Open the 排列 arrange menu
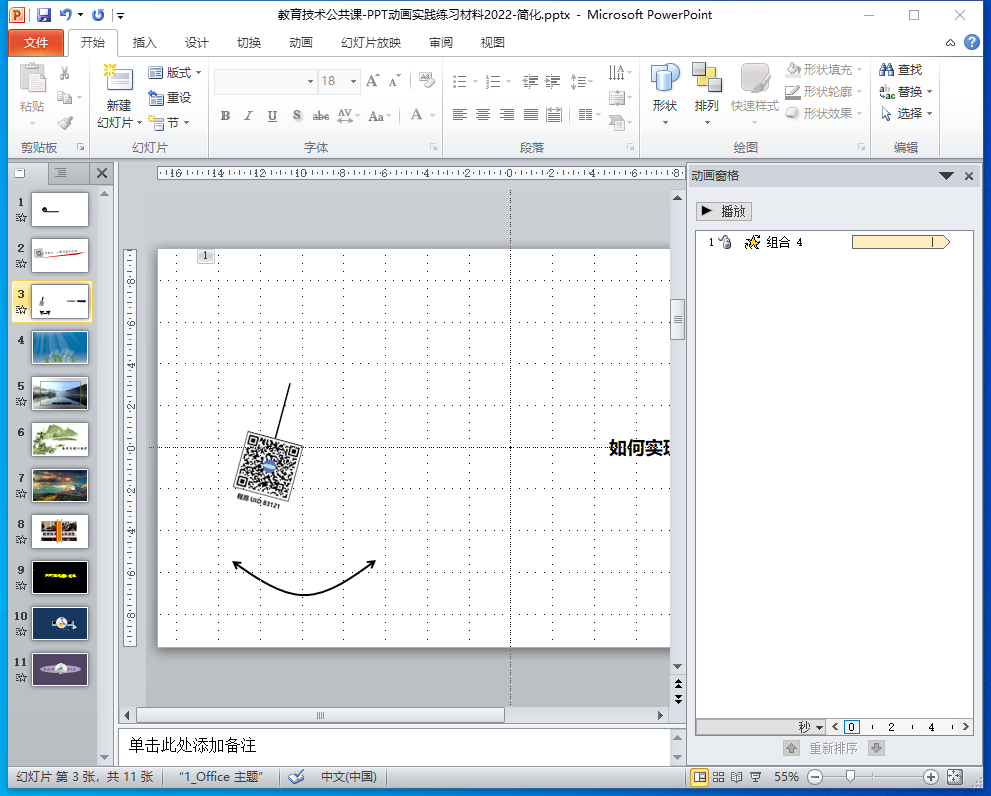Screen dimensions: 991x796 [x=707, y=94]
